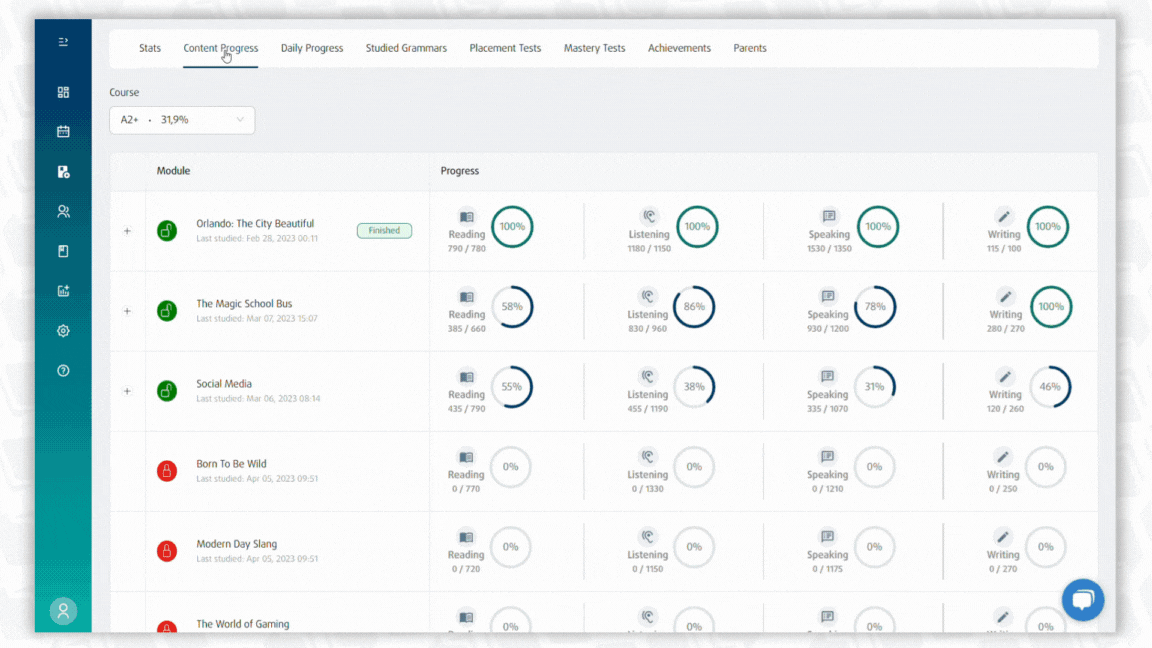
Task: Open help question mark icon
Action: [63, 370]
